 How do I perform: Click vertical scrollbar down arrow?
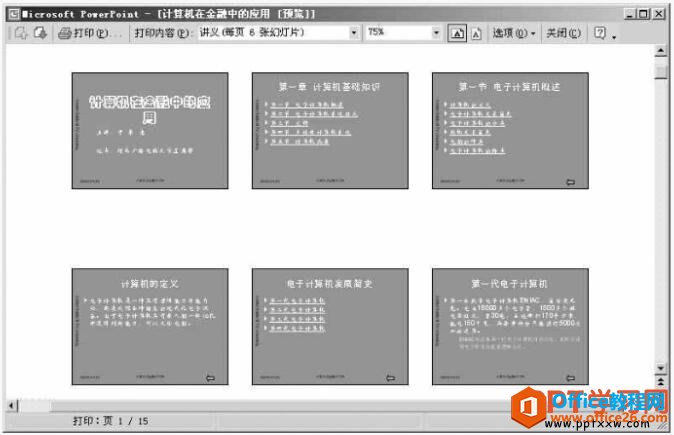coord(661,368)
